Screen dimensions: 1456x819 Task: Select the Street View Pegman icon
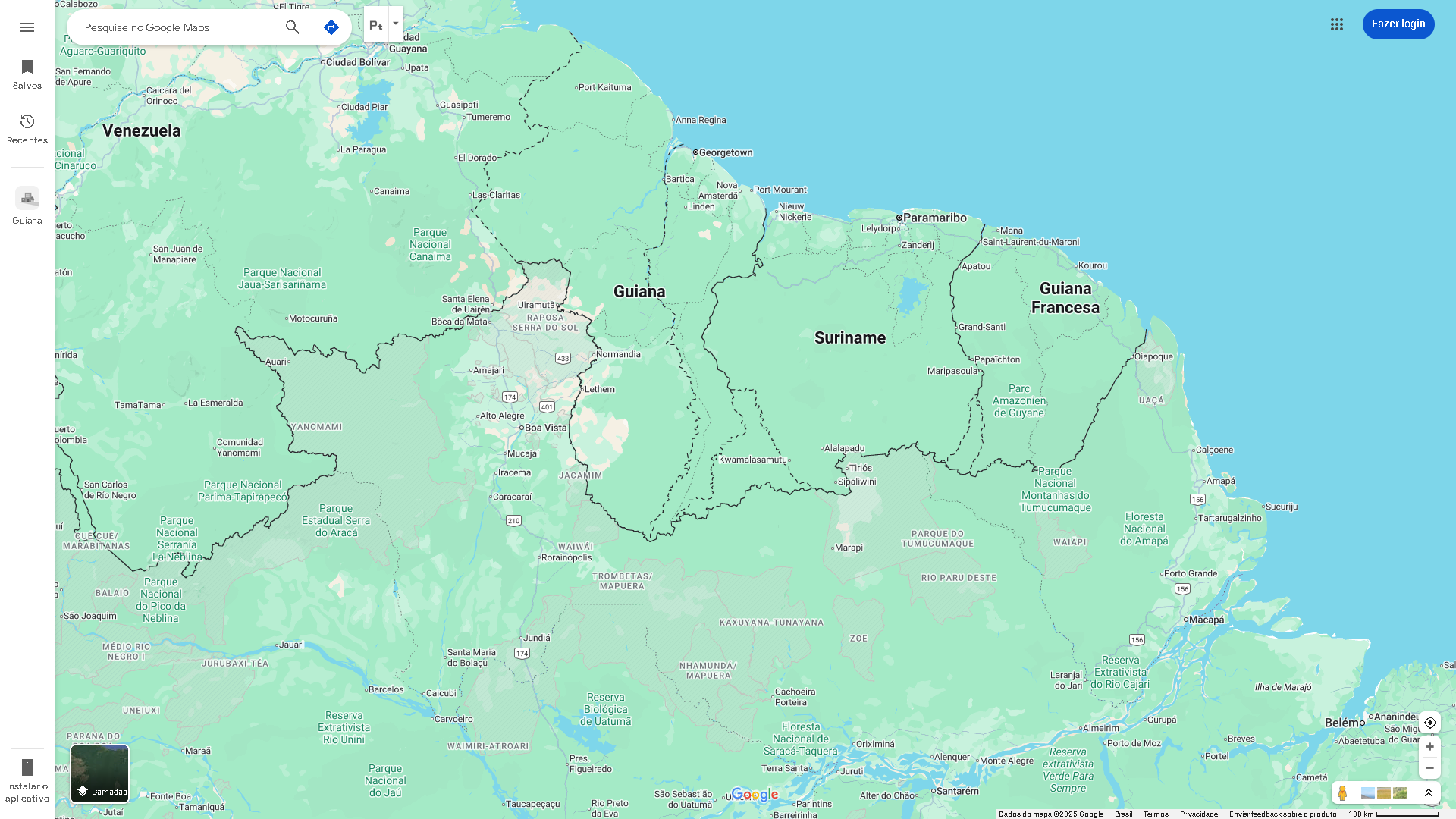pos(1342,793)
